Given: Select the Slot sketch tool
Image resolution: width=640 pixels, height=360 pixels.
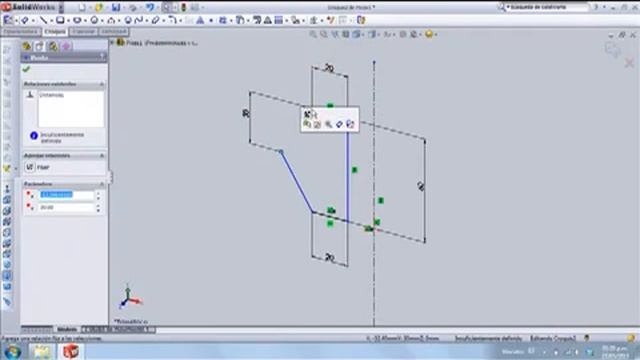Looking at the screenshot, I should 77,20.
